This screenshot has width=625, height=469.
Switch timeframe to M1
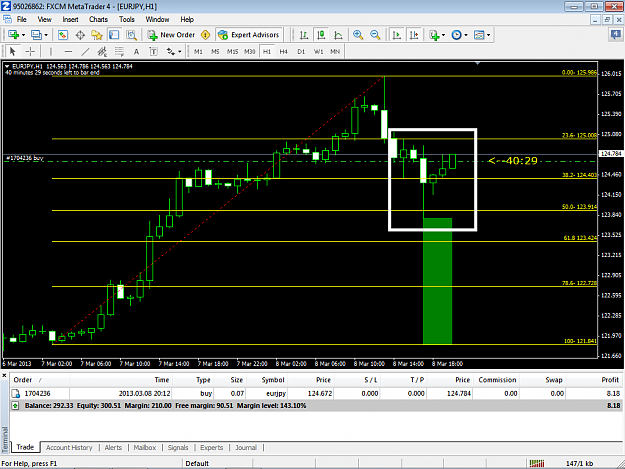point(198,51)
